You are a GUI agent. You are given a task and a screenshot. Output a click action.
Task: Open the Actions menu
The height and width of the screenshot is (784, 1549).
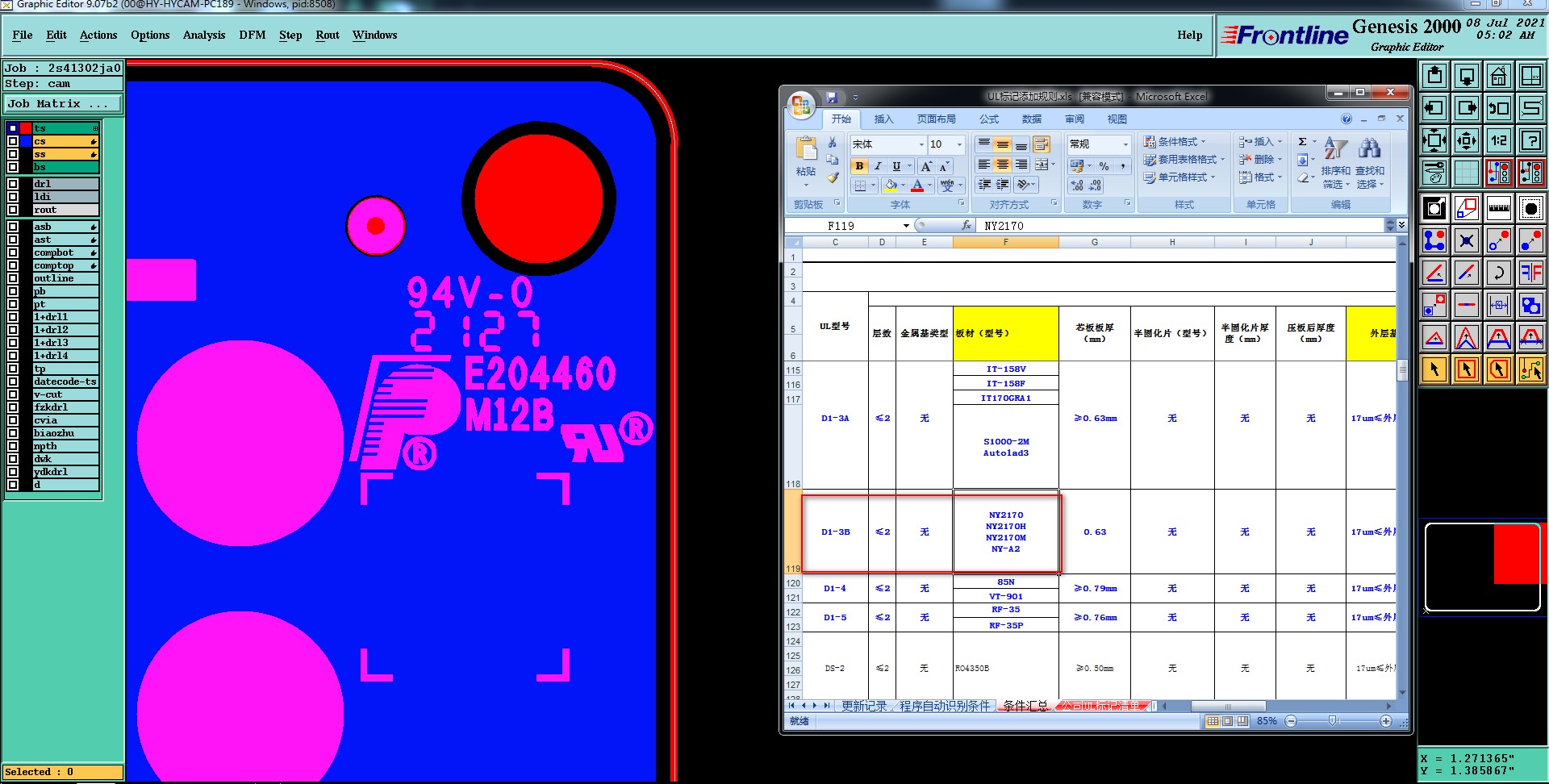pyautogui.click(x=98, y=35)
